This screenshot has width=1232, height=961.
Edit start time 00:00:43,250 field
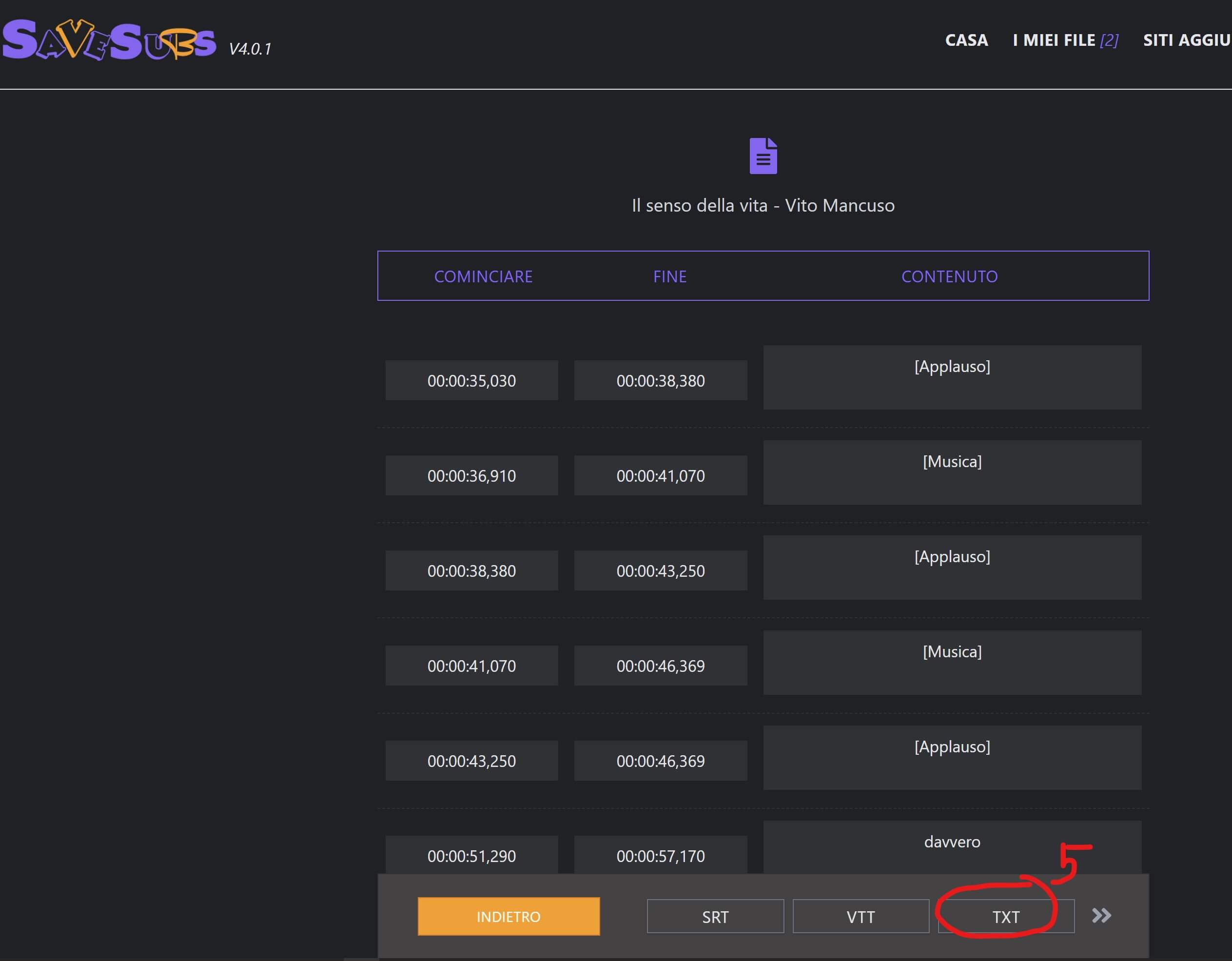(471, 761)
